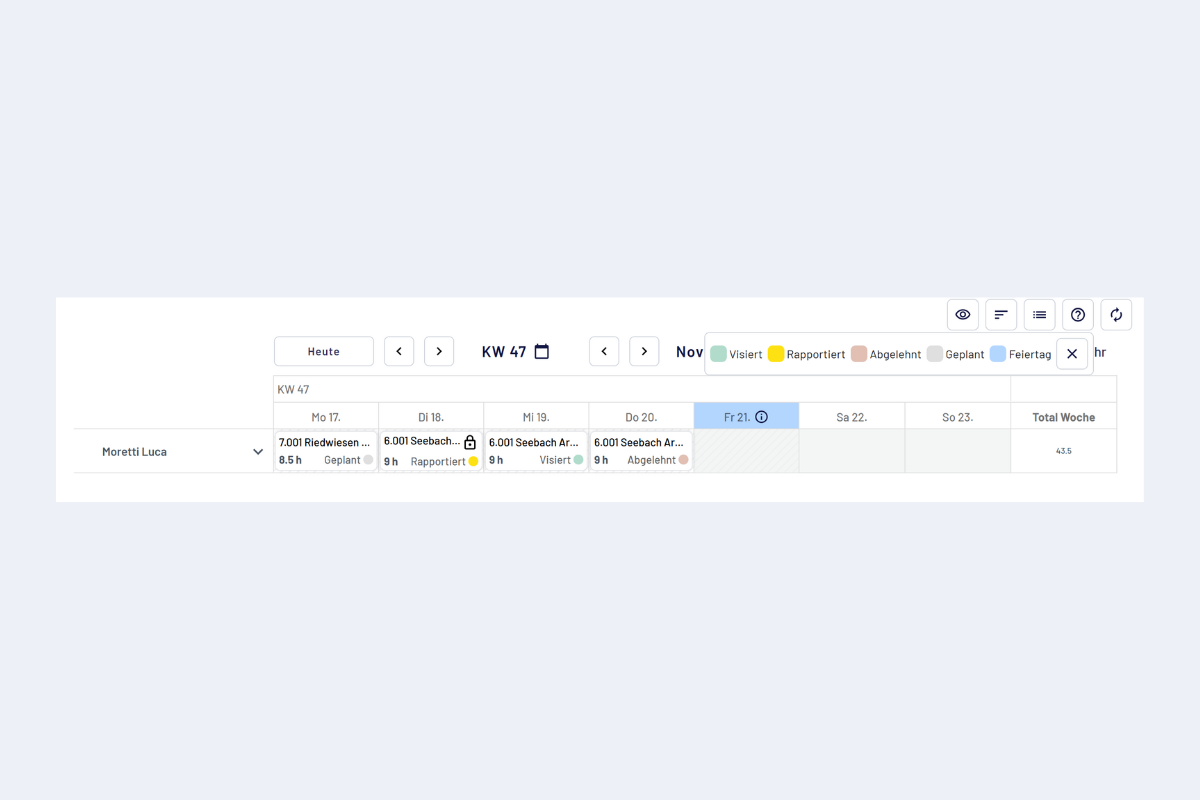Viewport: 1200px width, 800px height.
Task: Open calendar picker next to KW 47
Action: [542, 352]
